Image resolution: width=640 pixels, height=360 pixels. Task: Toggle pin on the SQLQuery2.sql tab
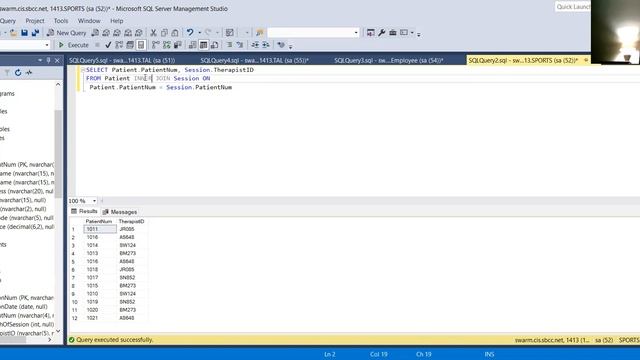[586, 60]
